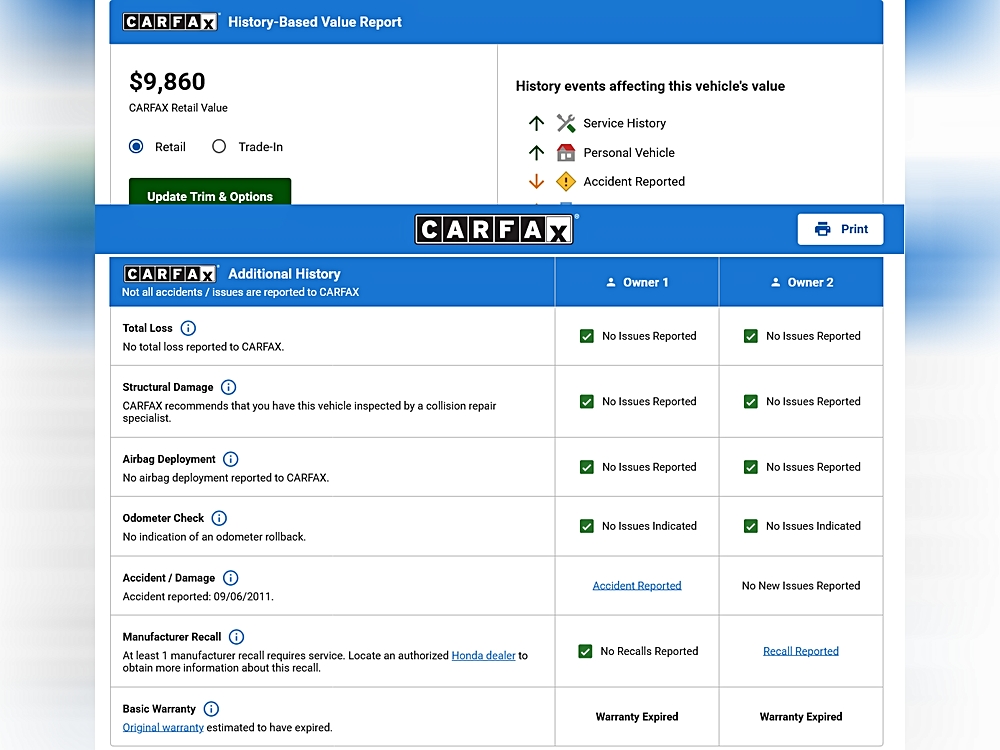
Task: Click 'Accident reported: 09/06/2011.' text
Action: [x=198, y=596]
